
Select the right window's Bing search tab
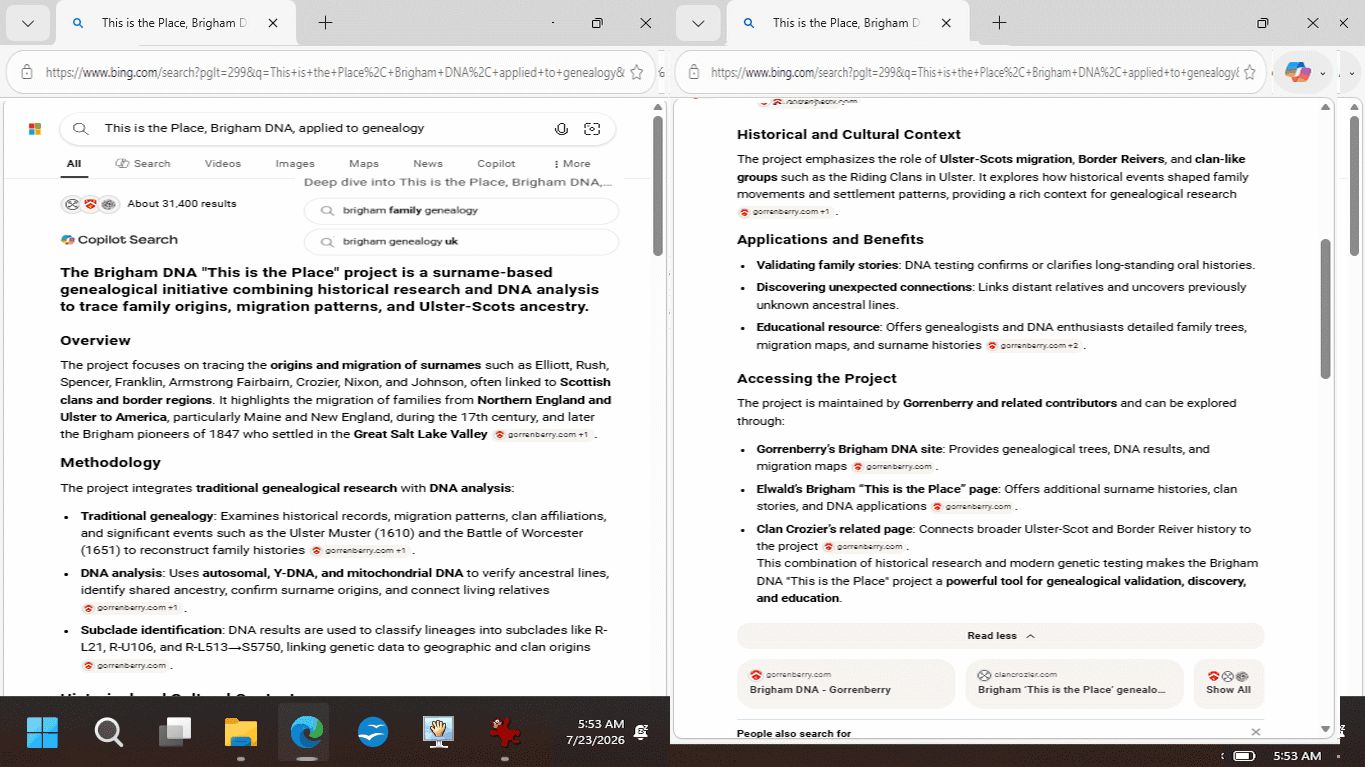click(847, 23)
